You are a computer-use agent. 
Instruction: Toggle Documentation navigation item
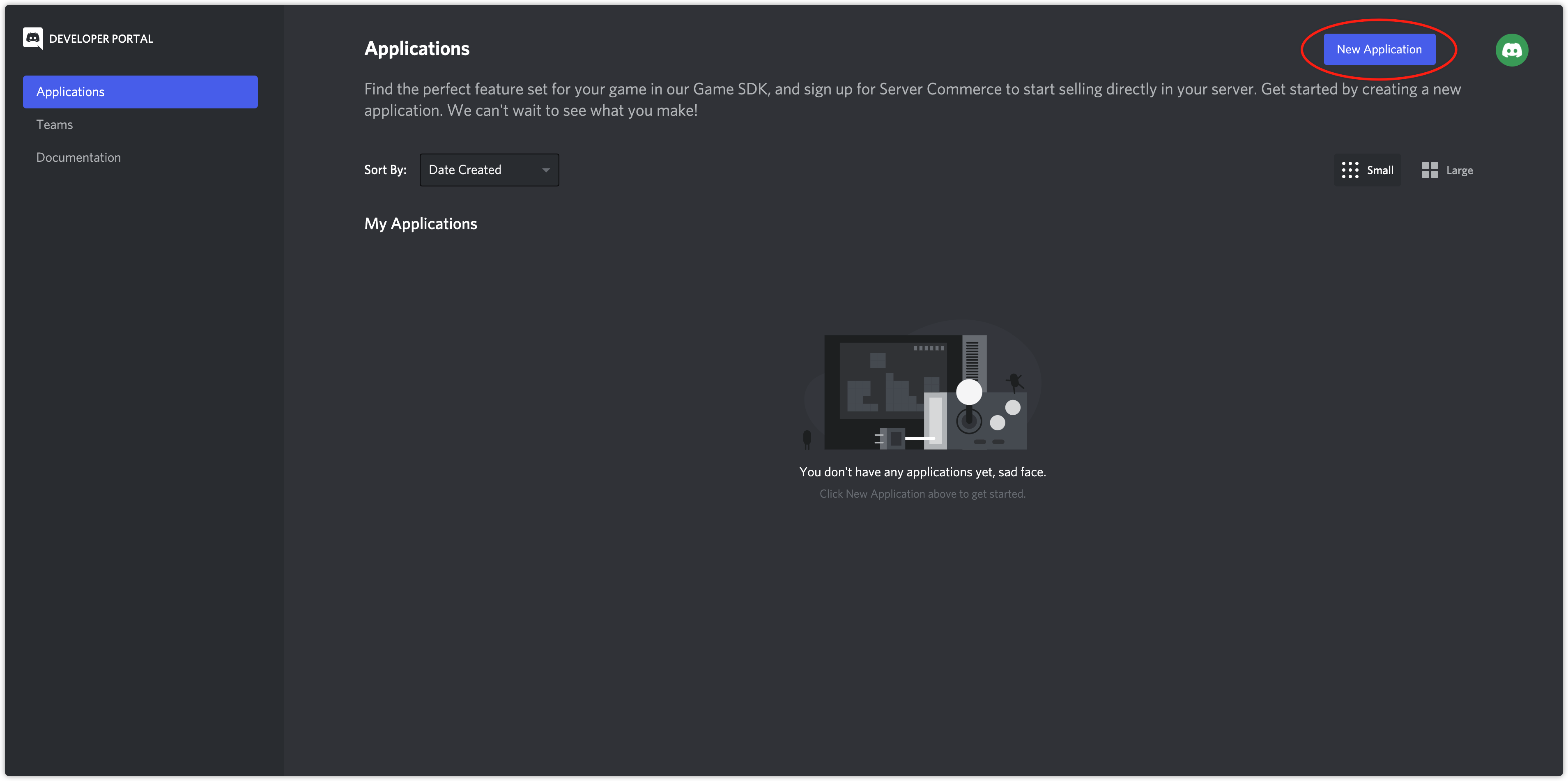point(78,156)
